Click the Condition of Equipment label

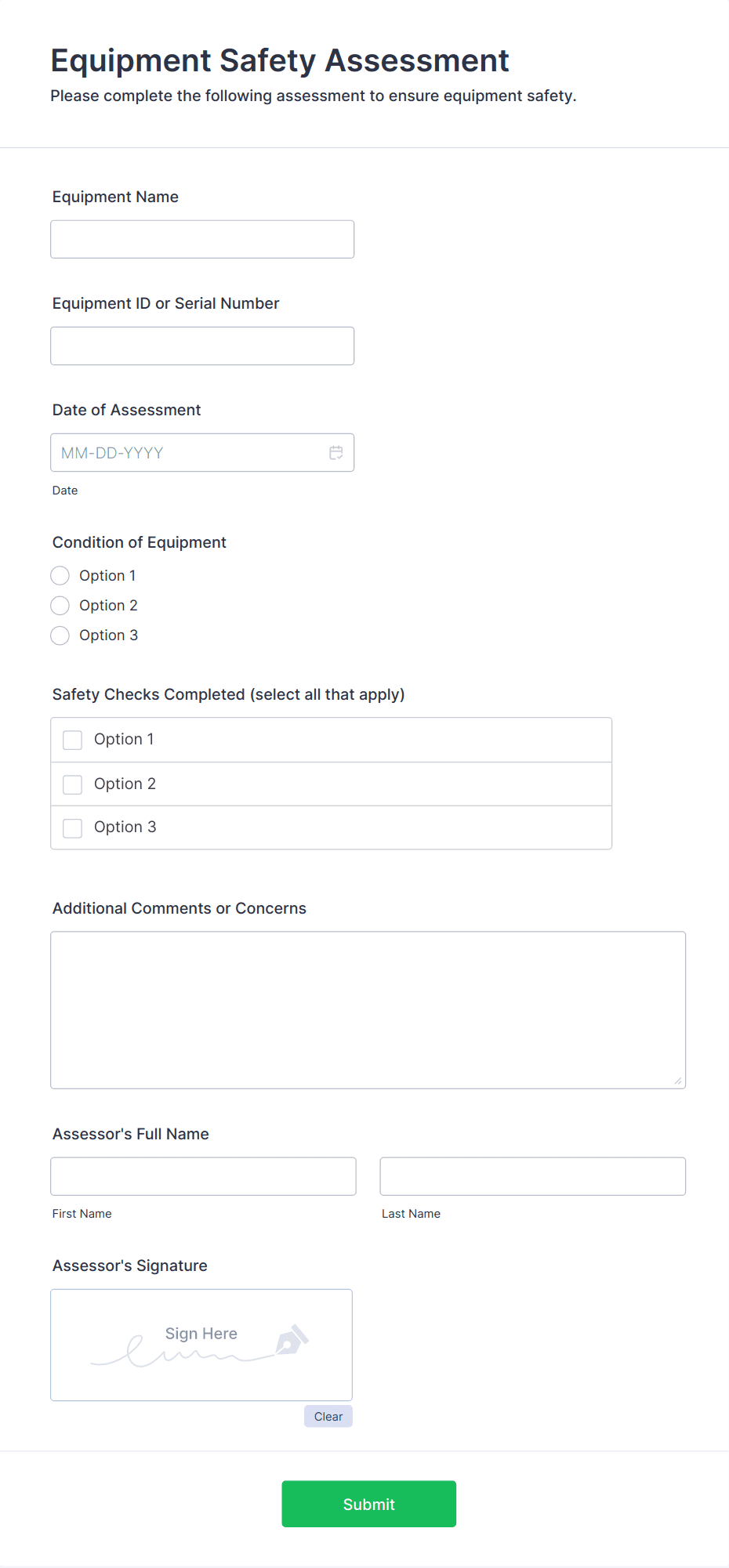point(140,542)
